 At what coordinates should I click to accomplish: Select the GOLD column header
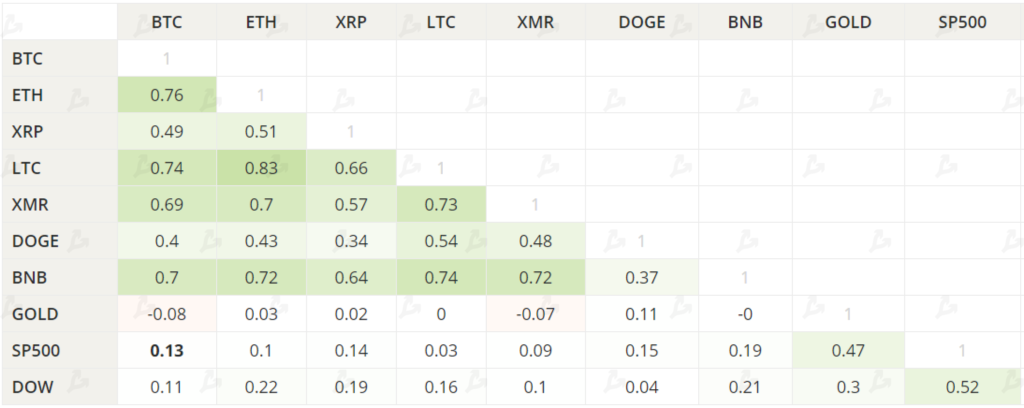click(849, 22)
